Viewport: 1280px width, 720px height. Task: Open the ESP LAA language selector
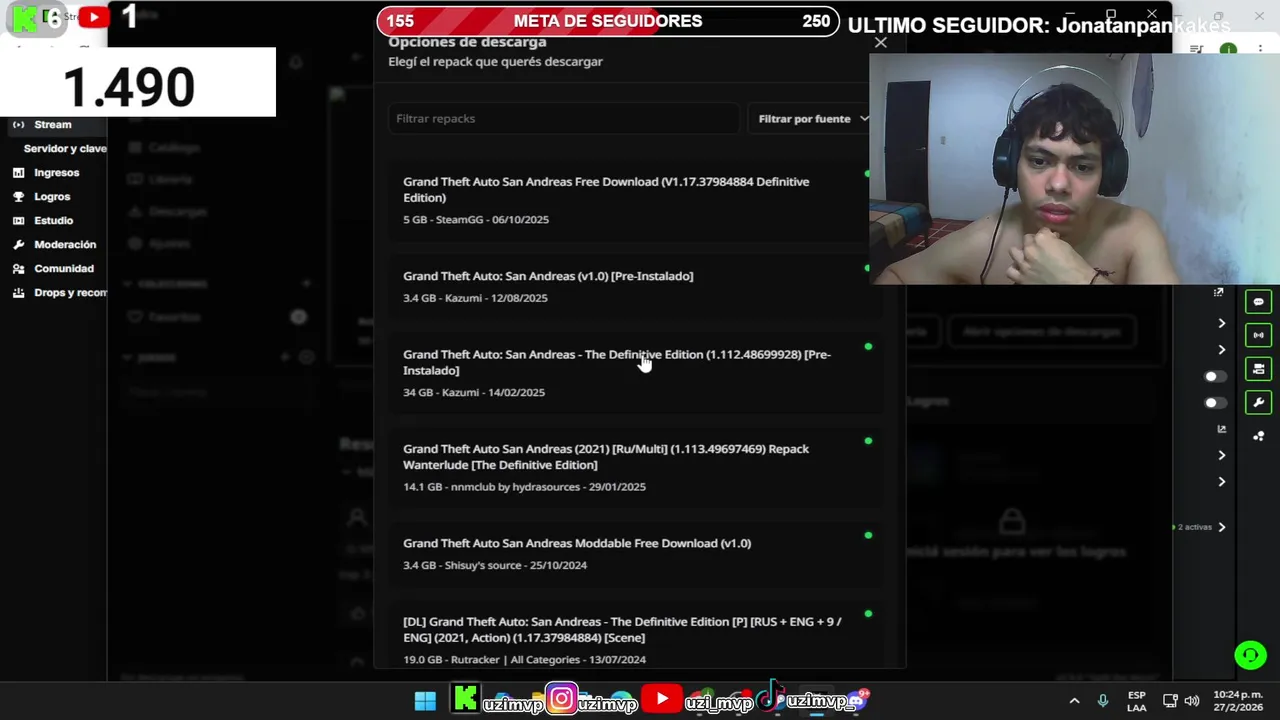pyautogui.click(x=1137, y=701)
